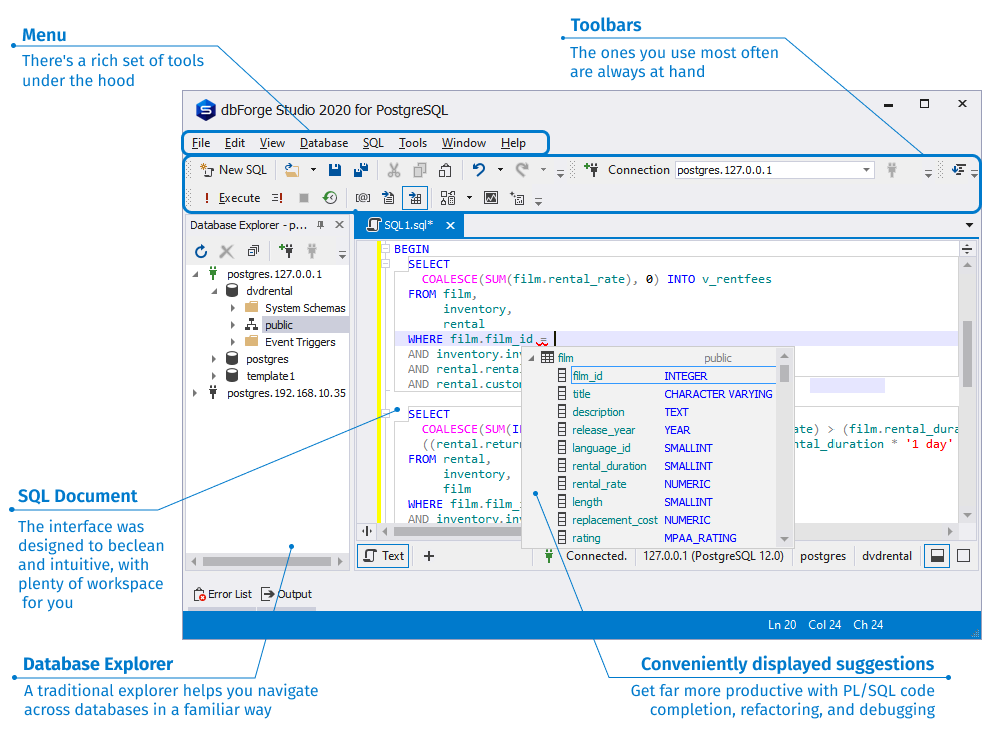Open the View menu

tap(272, 143)
